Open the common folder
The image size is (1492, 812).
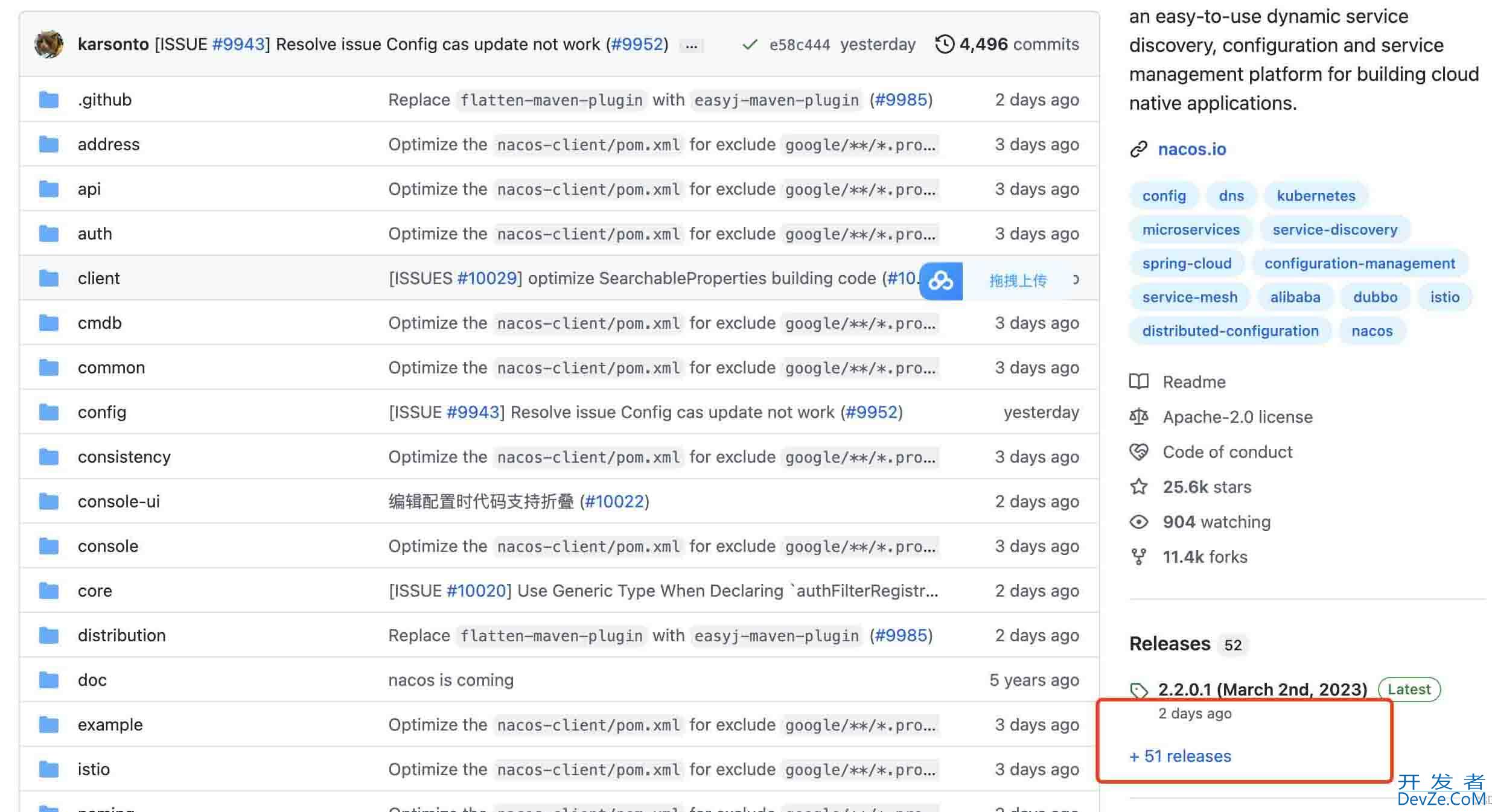point(111,367)
